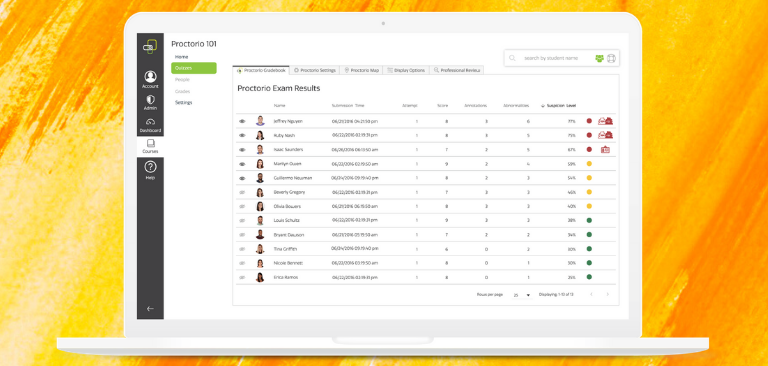Click red suspicion dot for Jeffrey Nguyen
The height and width of the screenshot is (366, 768).
pyautogui.click(x=589, y=121)
